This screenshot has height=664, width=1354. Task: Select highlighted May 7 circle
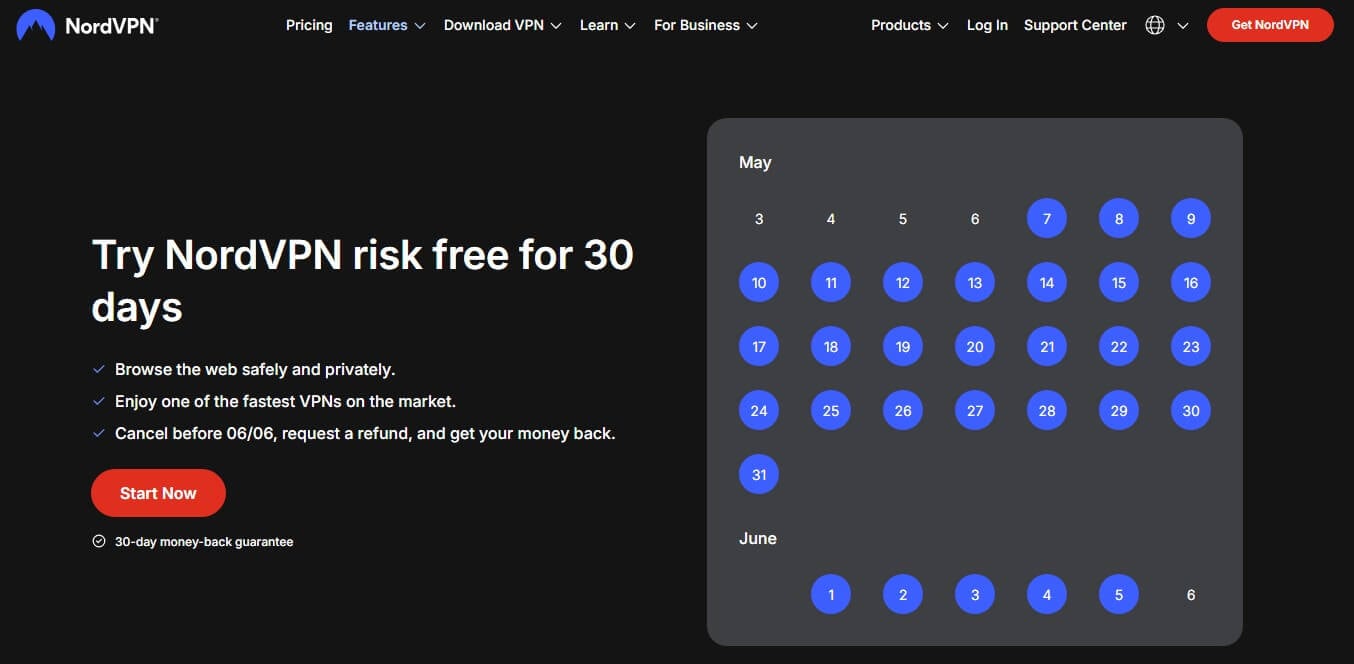1047,218
